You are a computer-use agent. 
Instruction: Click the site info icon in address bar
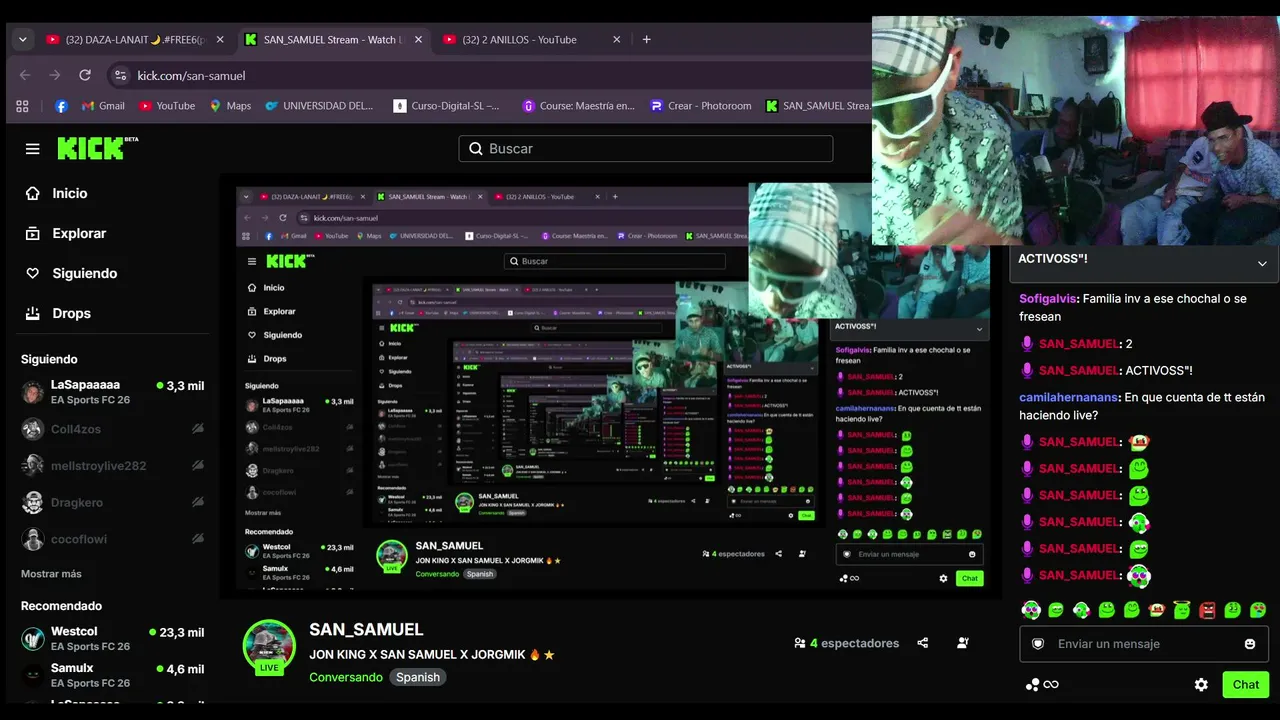pyautogui.click(x=120, y=75)
